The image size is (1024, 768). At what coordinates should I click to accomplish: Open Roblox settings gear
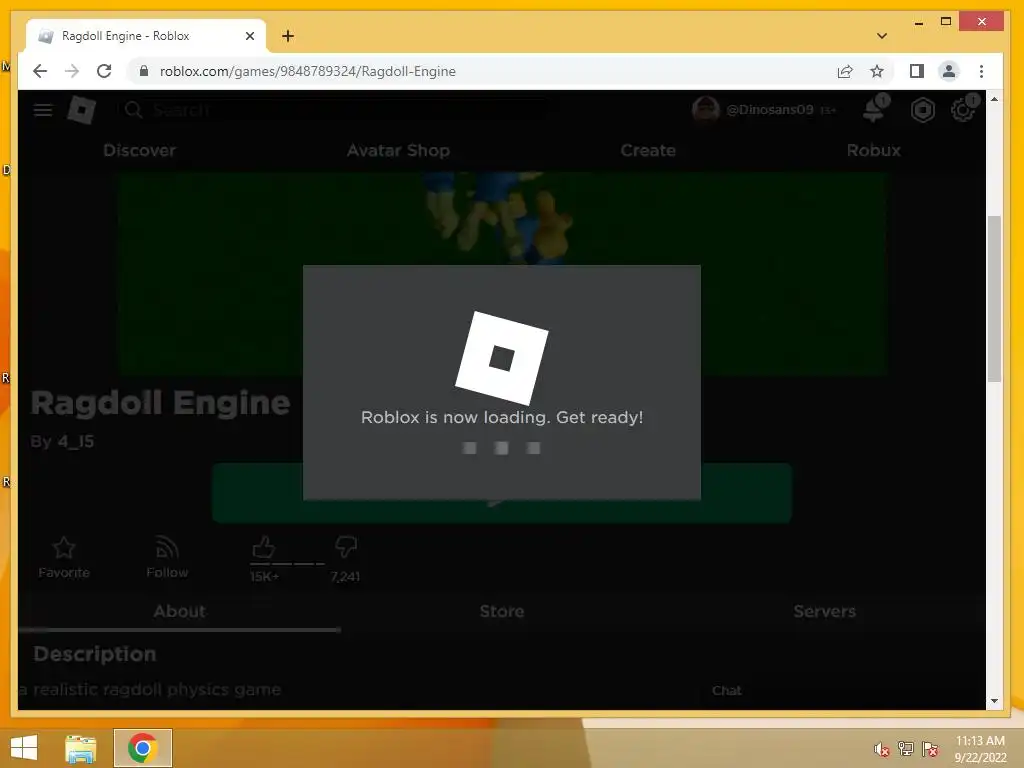tap(963, 109)
